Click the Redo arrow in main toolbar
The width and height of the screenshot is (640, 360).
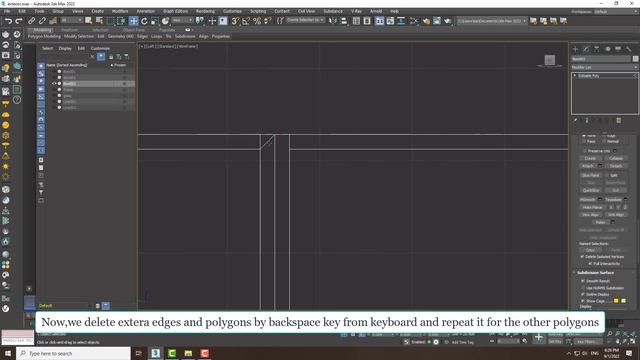[x=19, y=20]
